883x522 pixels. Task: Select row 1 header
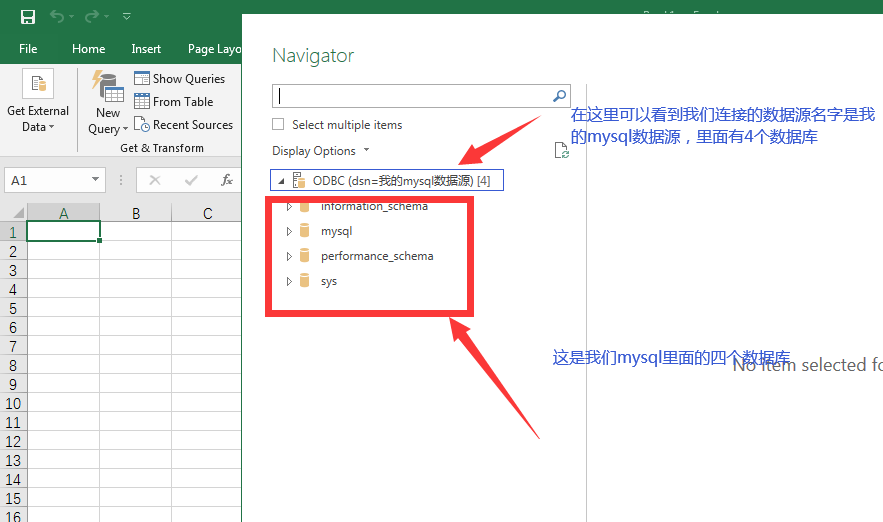pos(13,232)
